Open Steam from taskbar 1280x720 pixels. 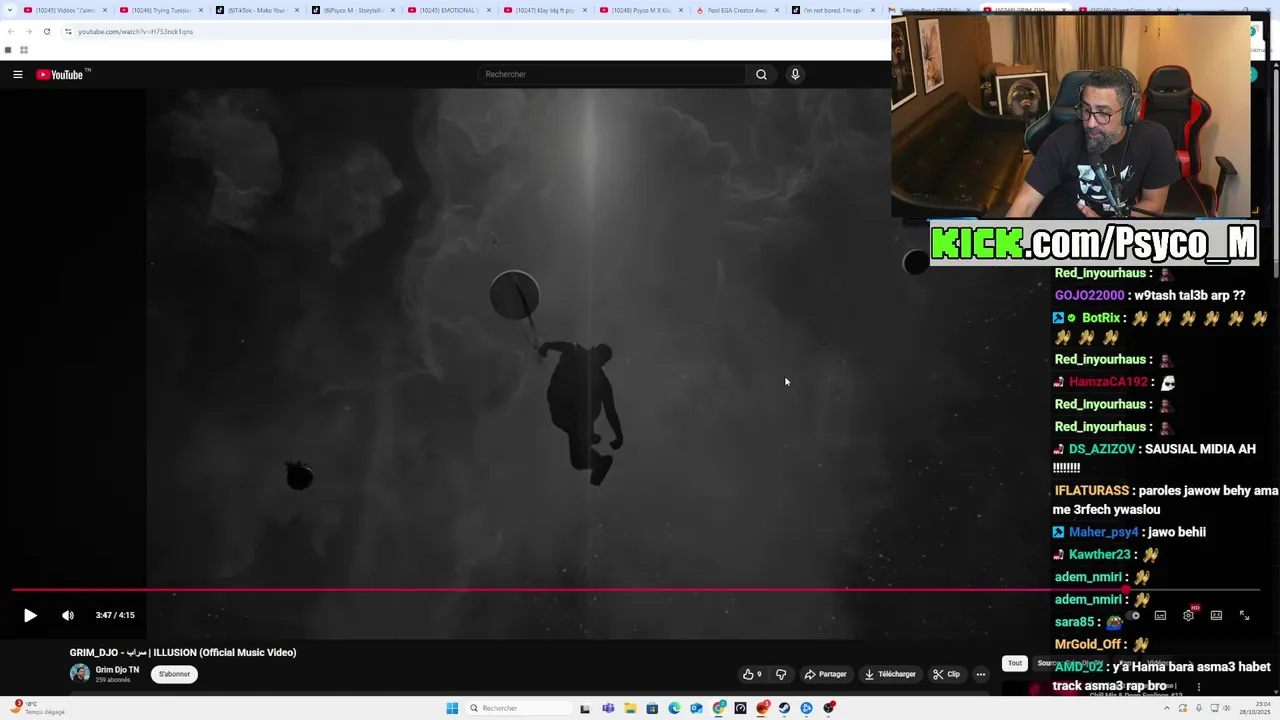tap(784, 708)
